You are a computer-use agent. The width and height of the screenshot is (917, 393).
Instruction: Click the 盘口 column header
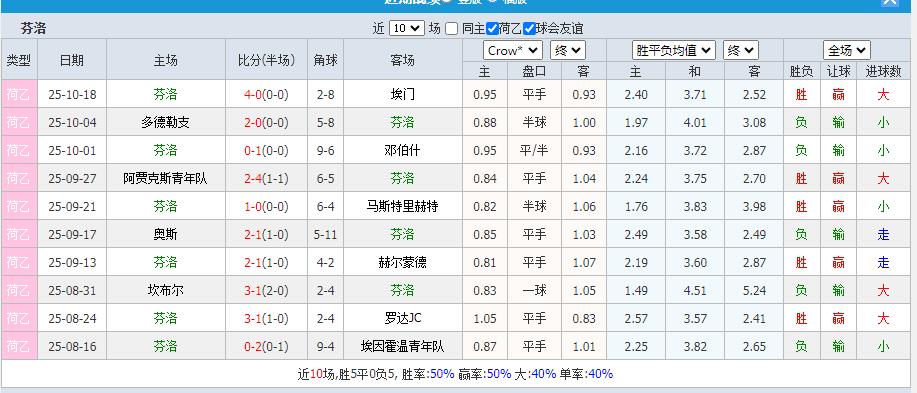[534, 71]
